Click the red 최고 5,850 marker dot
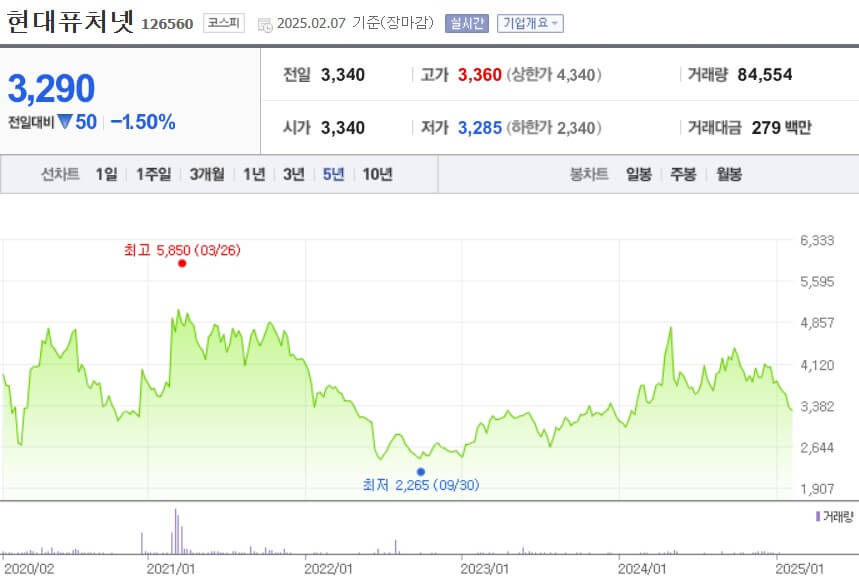Image resolution: width=859 pixels, height=587 pixels. [182, 264]
